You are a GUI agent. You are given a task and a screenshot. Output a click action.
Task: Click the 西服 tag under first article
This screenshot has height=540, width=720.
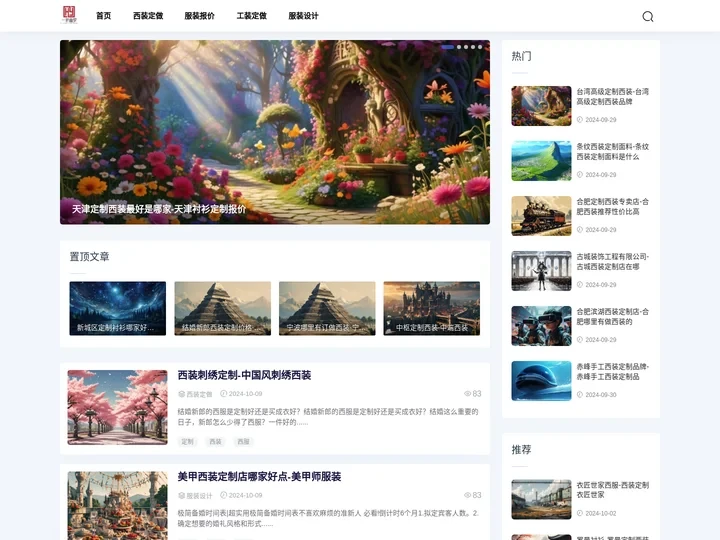click(243, 441)
